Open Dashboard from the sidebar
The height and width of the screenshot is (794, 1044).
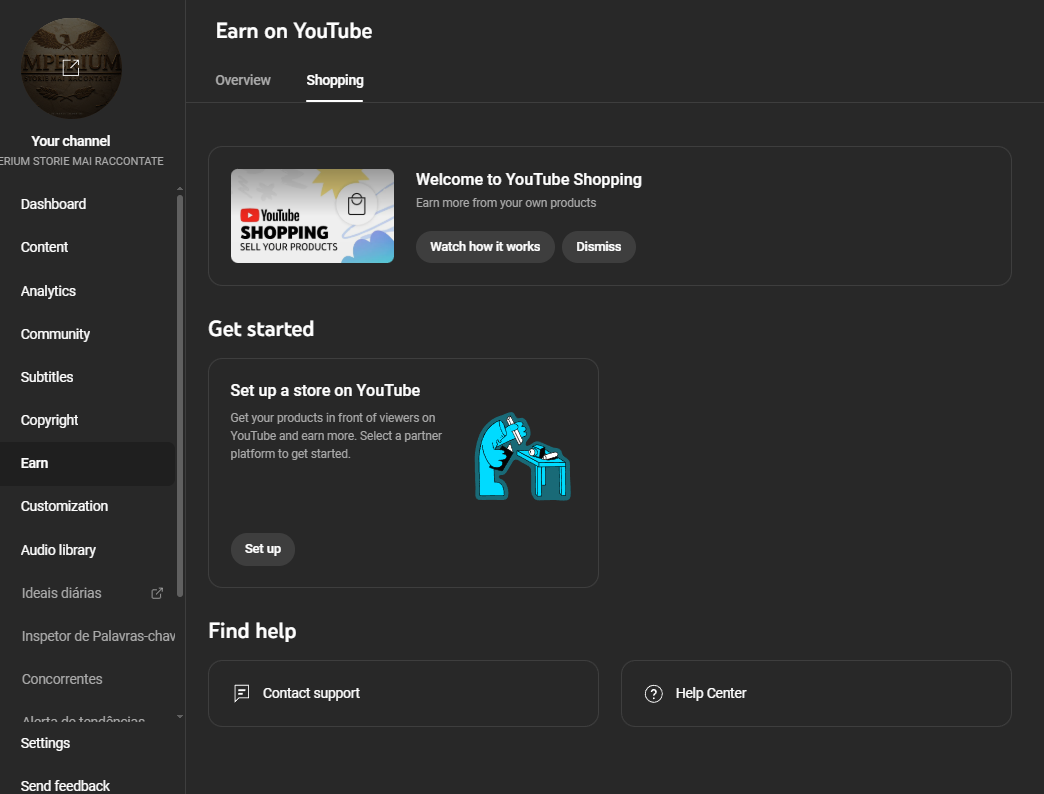(x=53, y=204)
